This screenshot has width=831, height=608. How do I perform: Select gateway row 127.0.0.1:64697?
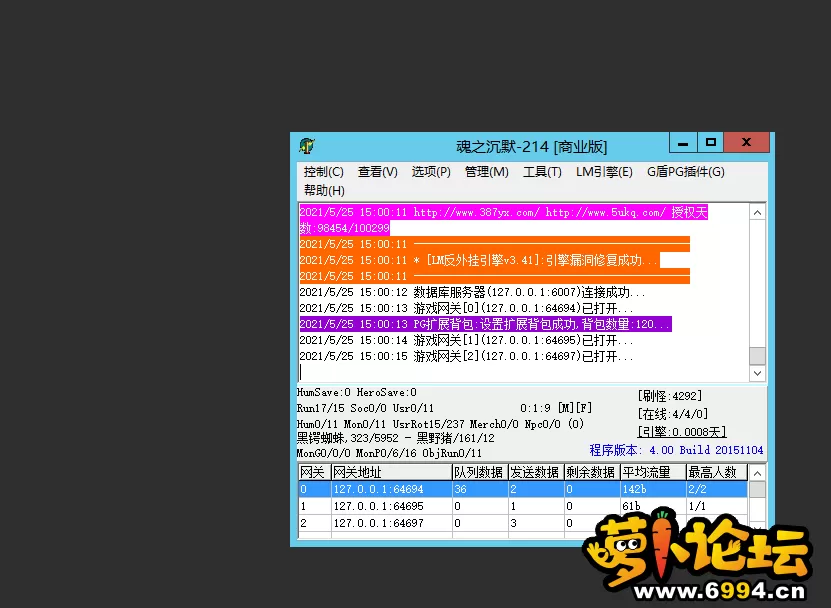523,523
